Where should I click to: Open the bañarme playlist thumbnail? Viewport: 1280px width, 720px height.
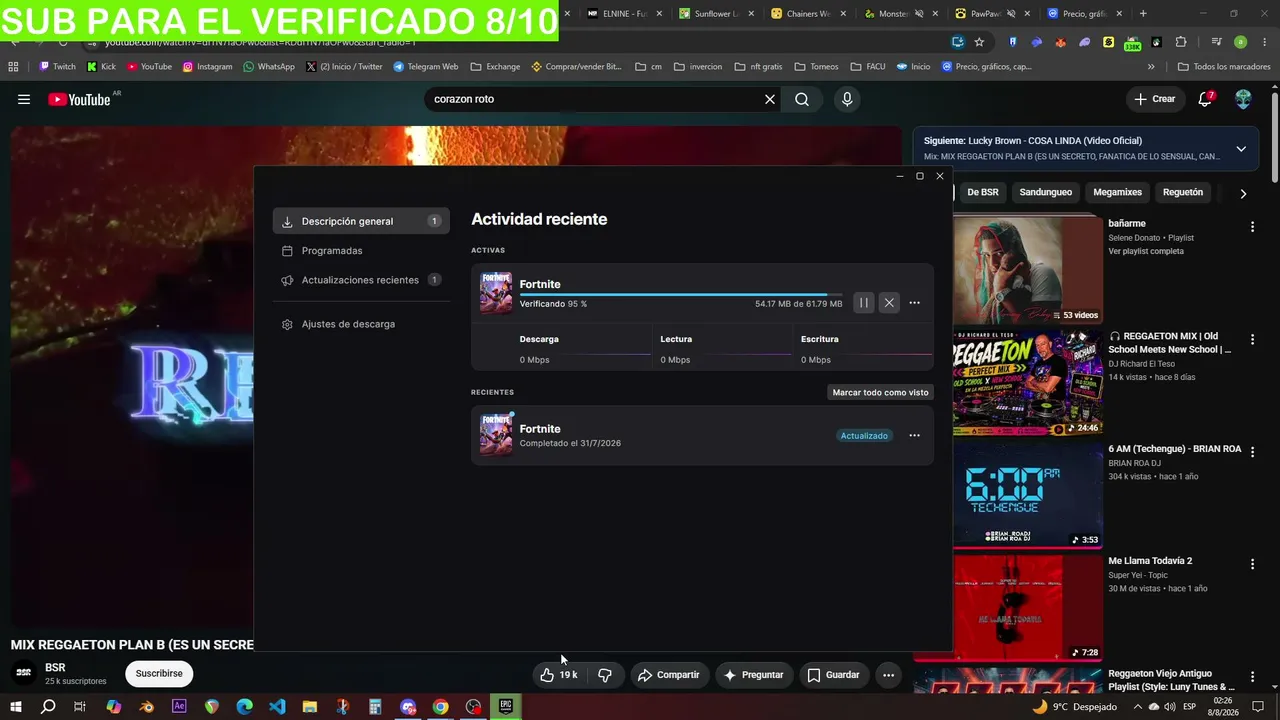coord(1027,270)
